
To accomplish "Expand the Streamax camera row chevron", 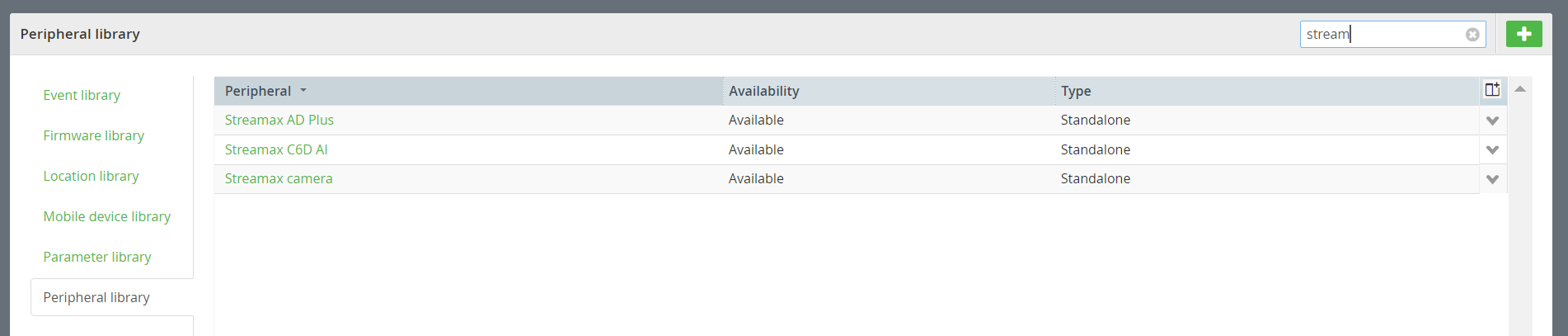I will (x=1492, y=179).
